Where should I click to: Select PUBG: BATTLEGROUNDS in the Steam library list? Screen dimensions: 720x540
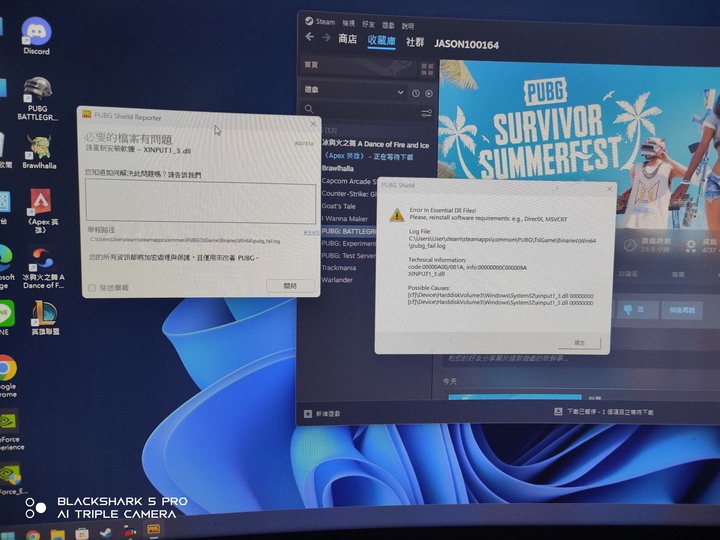pos(349,231)
